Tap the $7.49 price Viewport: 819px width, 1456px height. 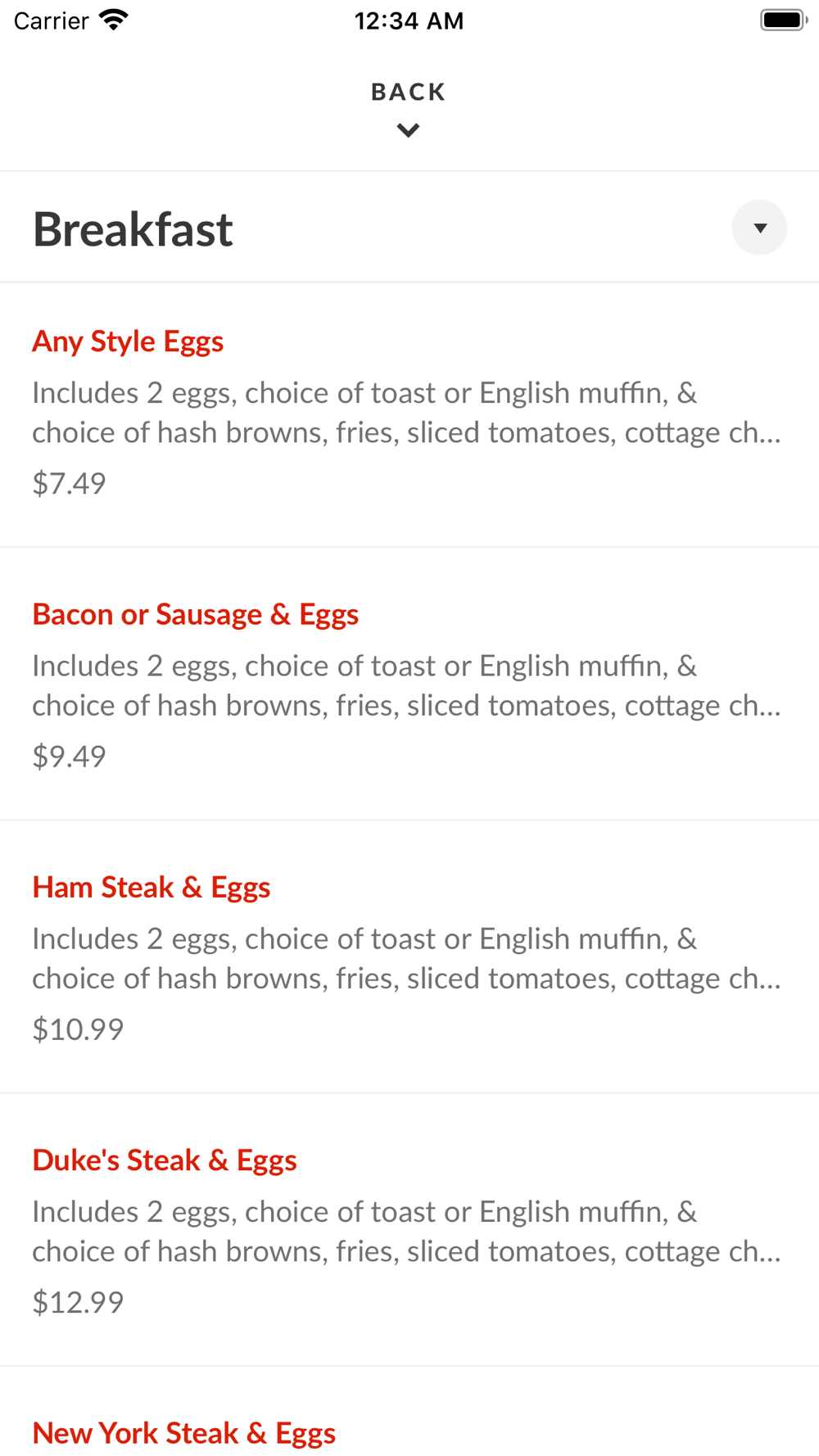point(70,483)
